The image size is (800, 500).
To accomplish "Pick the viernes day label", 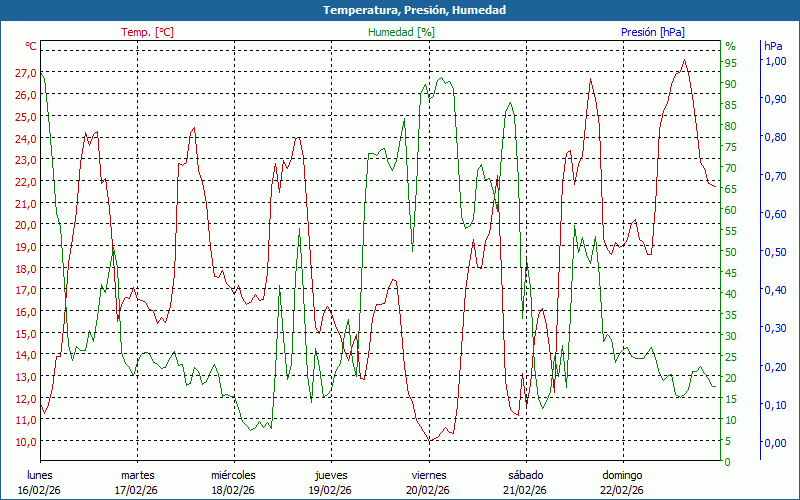I will pyautogui.click(x=429, y=475).
